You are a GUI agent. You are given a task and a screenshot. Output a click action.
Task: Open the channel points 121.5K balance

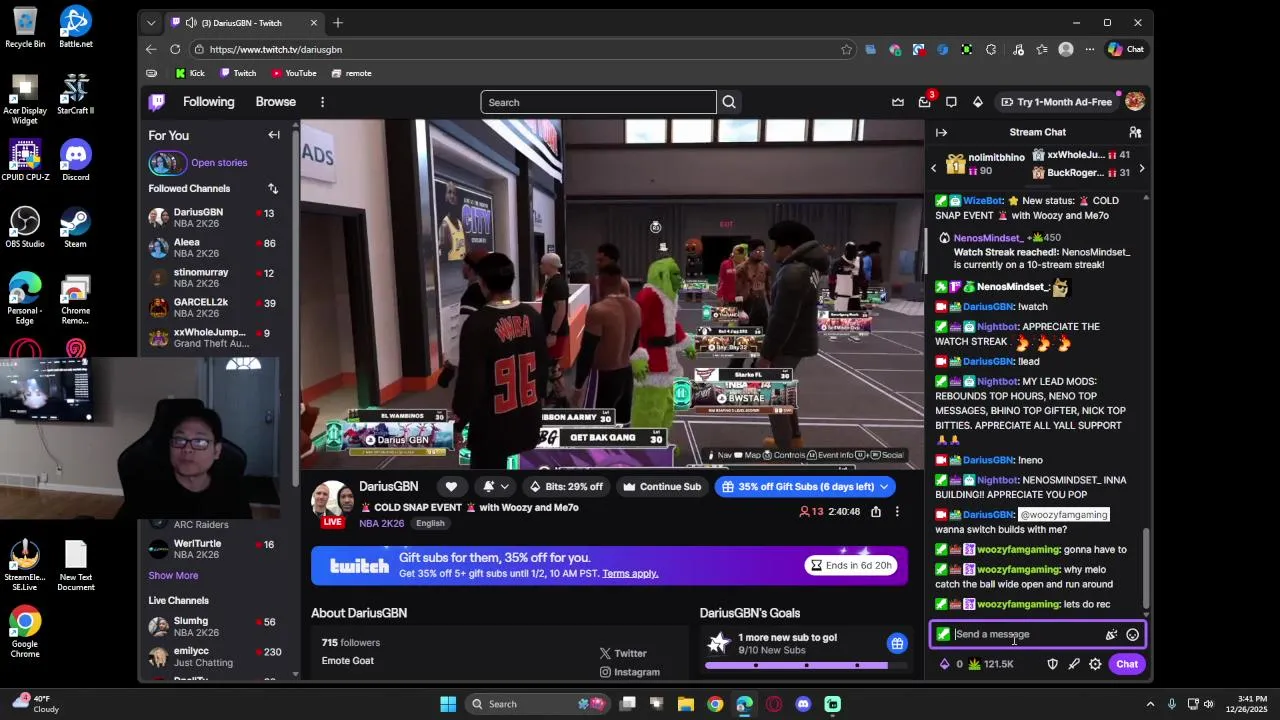tap(991, 664)
